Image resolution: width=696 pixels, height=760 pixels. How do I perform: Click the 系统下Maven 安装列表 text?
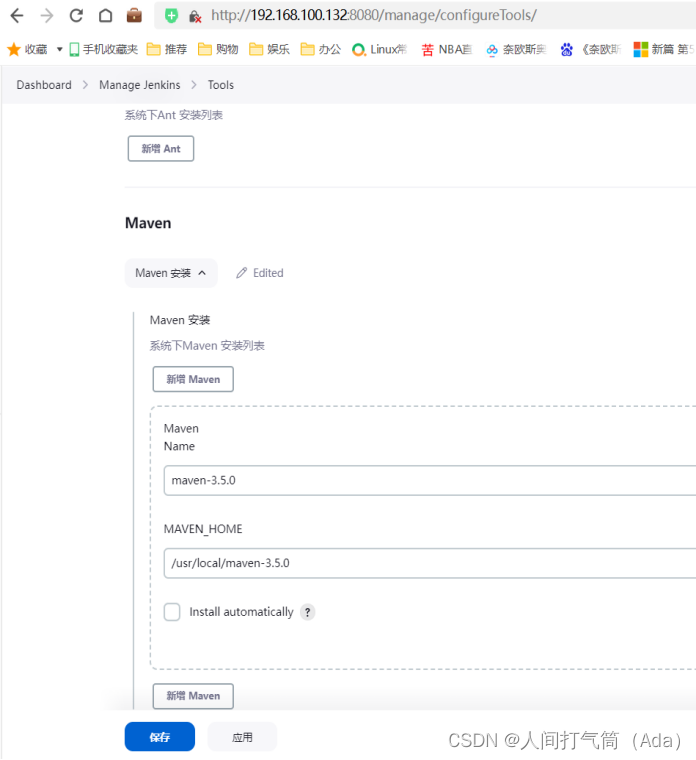(x=207, y=346)
